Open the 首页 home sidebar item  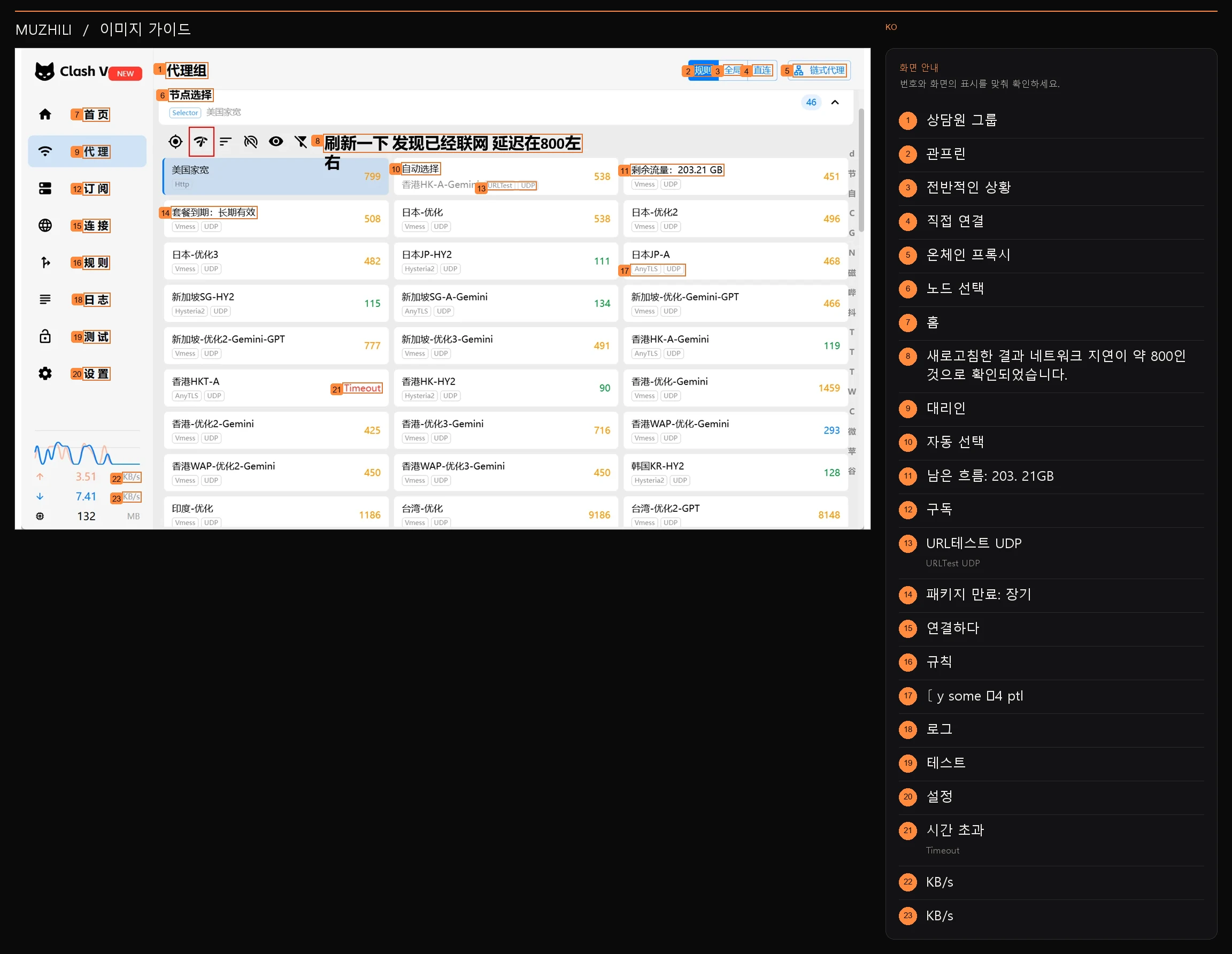87,114
